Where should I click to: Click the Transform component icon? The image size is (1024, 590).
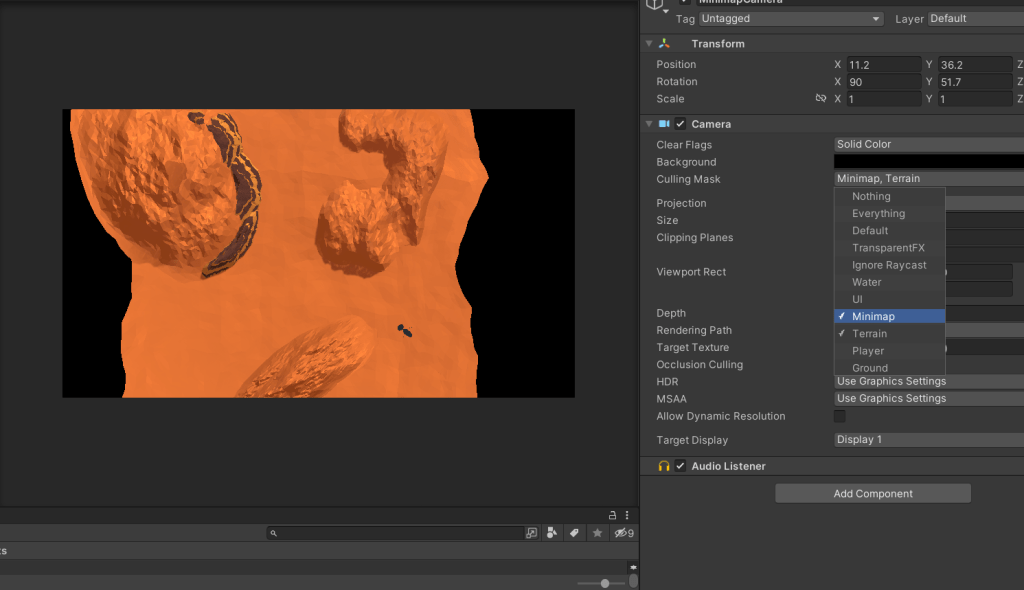coord(664,43)
